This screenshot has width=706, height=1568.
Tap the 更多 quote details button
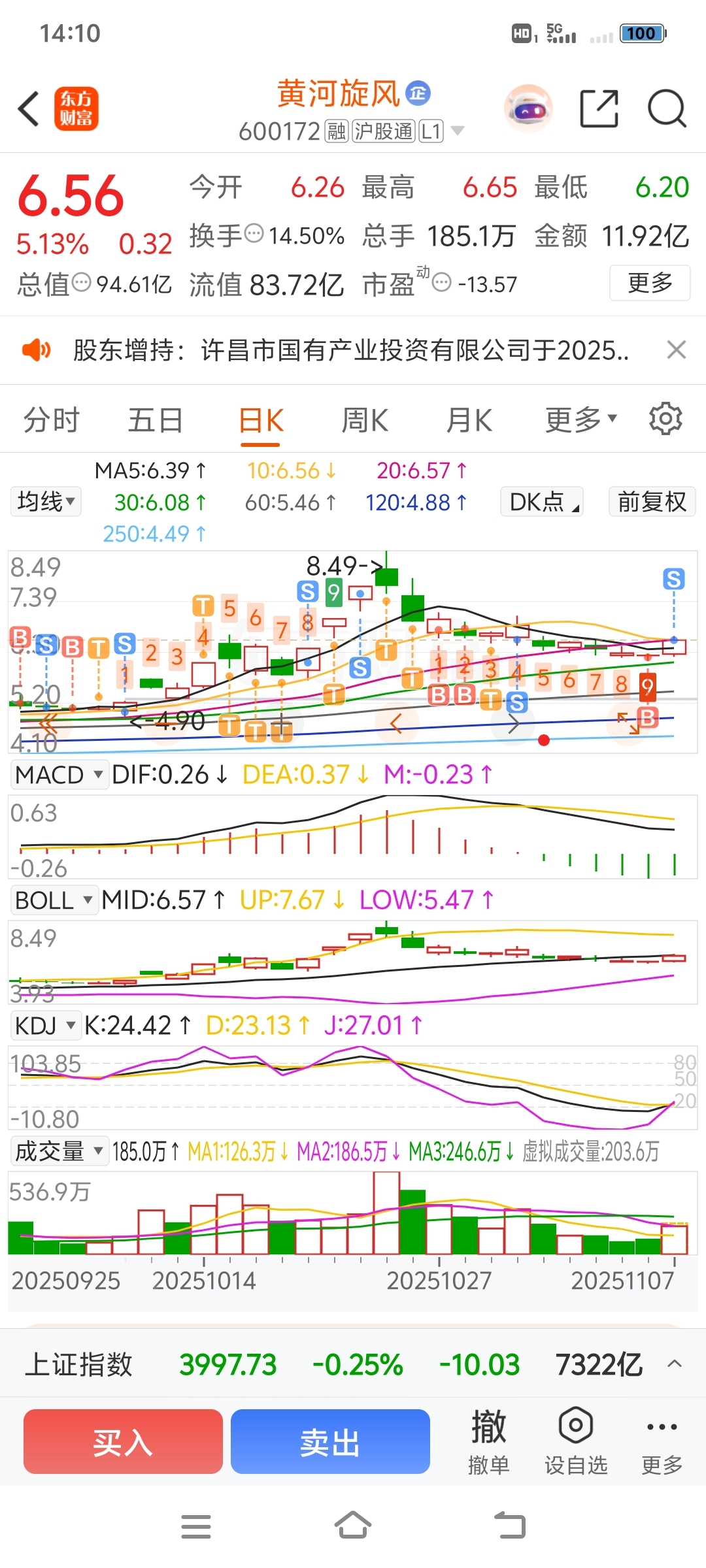click(x=650, y=282)
